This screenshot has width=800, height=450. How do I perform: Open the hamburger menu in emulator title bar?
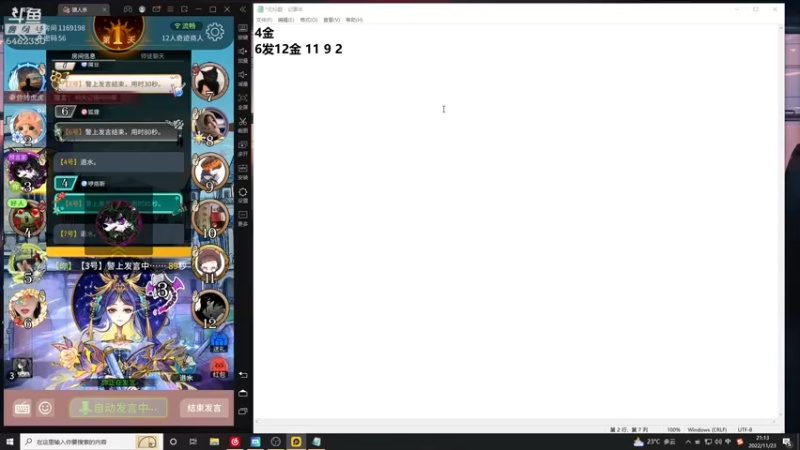[x=170, y=9]
